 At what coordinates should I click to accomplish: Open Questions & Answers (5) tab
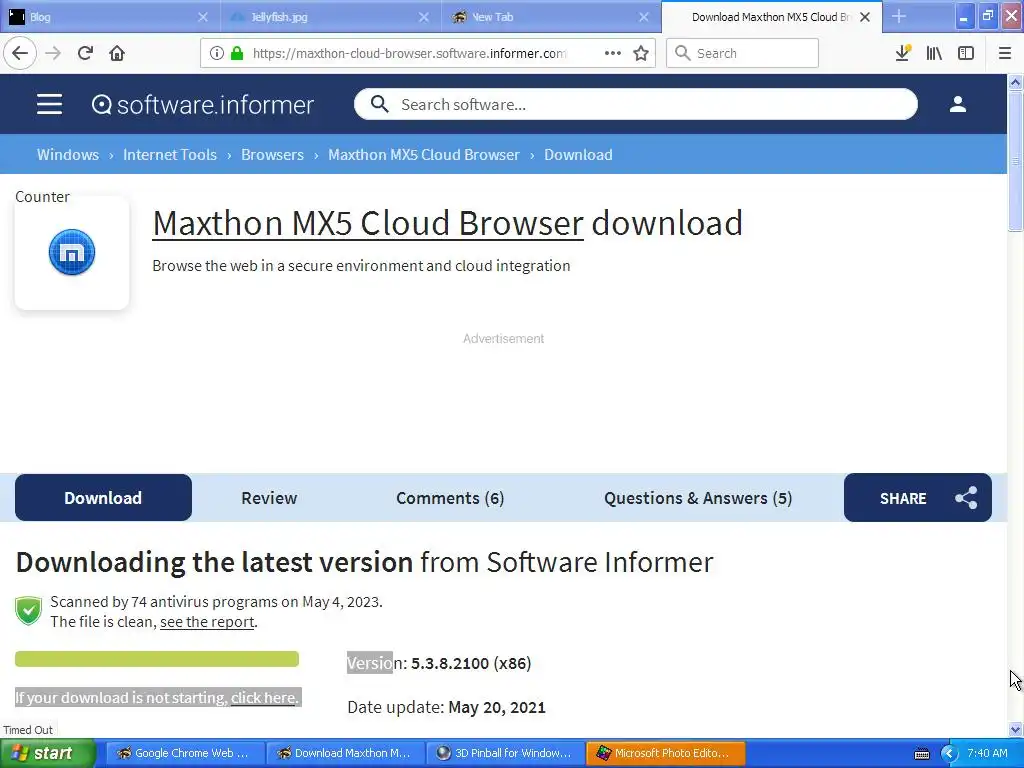tap(697, 498)
